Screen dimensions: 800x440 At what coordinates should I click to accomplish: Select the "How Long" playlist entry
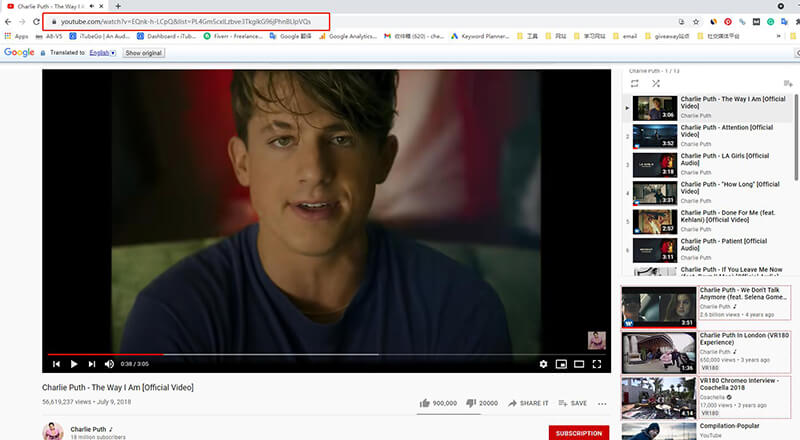pyautogui.click(x=709, y=193)
